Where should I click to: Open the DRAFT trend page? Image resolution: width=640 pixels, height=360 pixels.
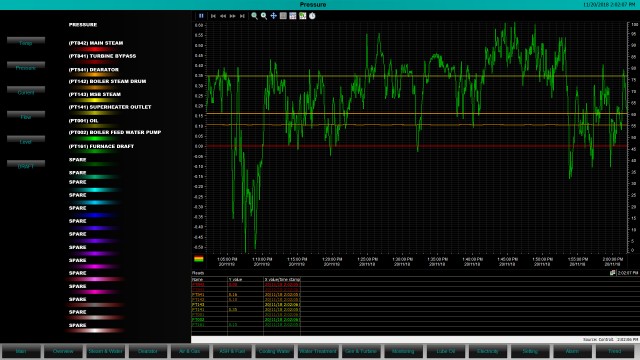coord(26,165)
